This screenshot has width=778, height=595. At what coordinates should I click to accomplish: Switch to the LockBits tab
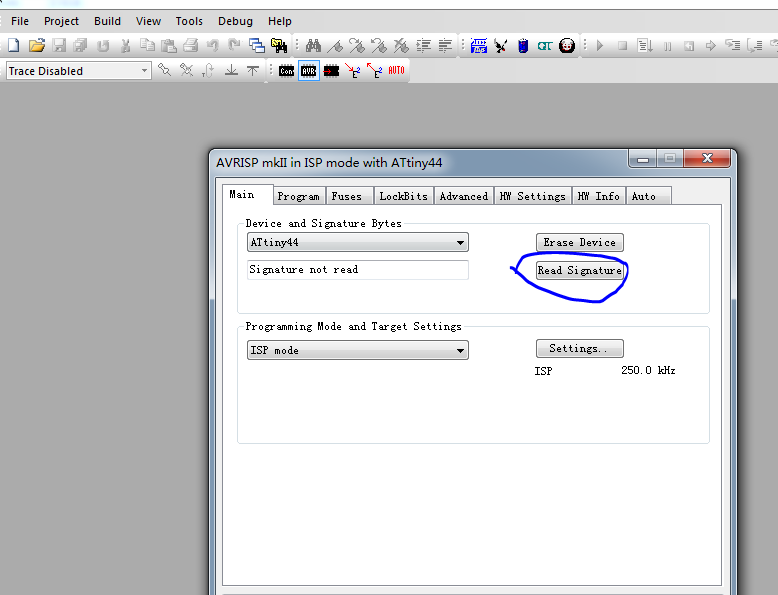[x=403, y=196]
